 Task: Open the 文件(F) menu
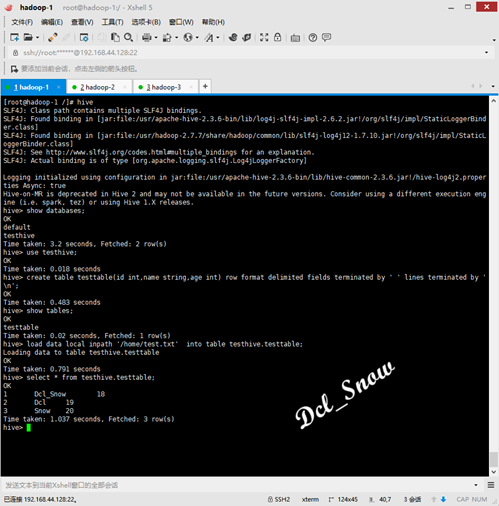click(22, 22)
